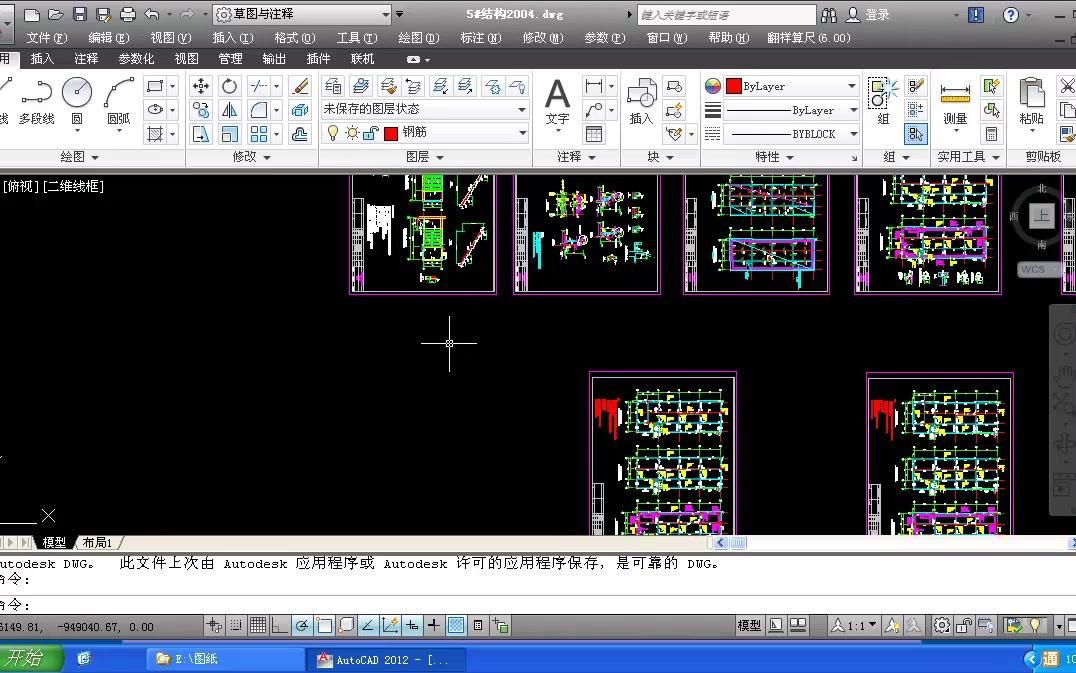Click the Explode tool icon

click(x=300, y=110)
